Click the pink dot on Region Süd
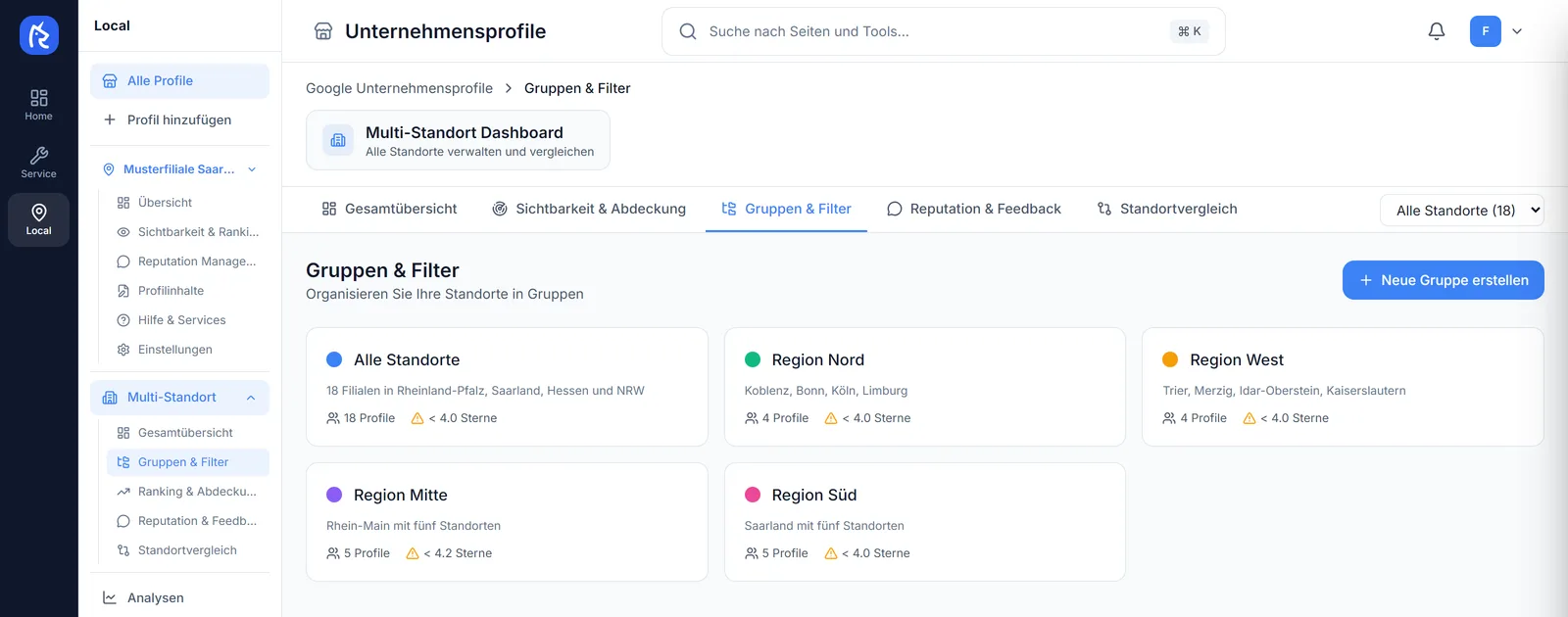1568x617 pixels. [x=753, y=495]
